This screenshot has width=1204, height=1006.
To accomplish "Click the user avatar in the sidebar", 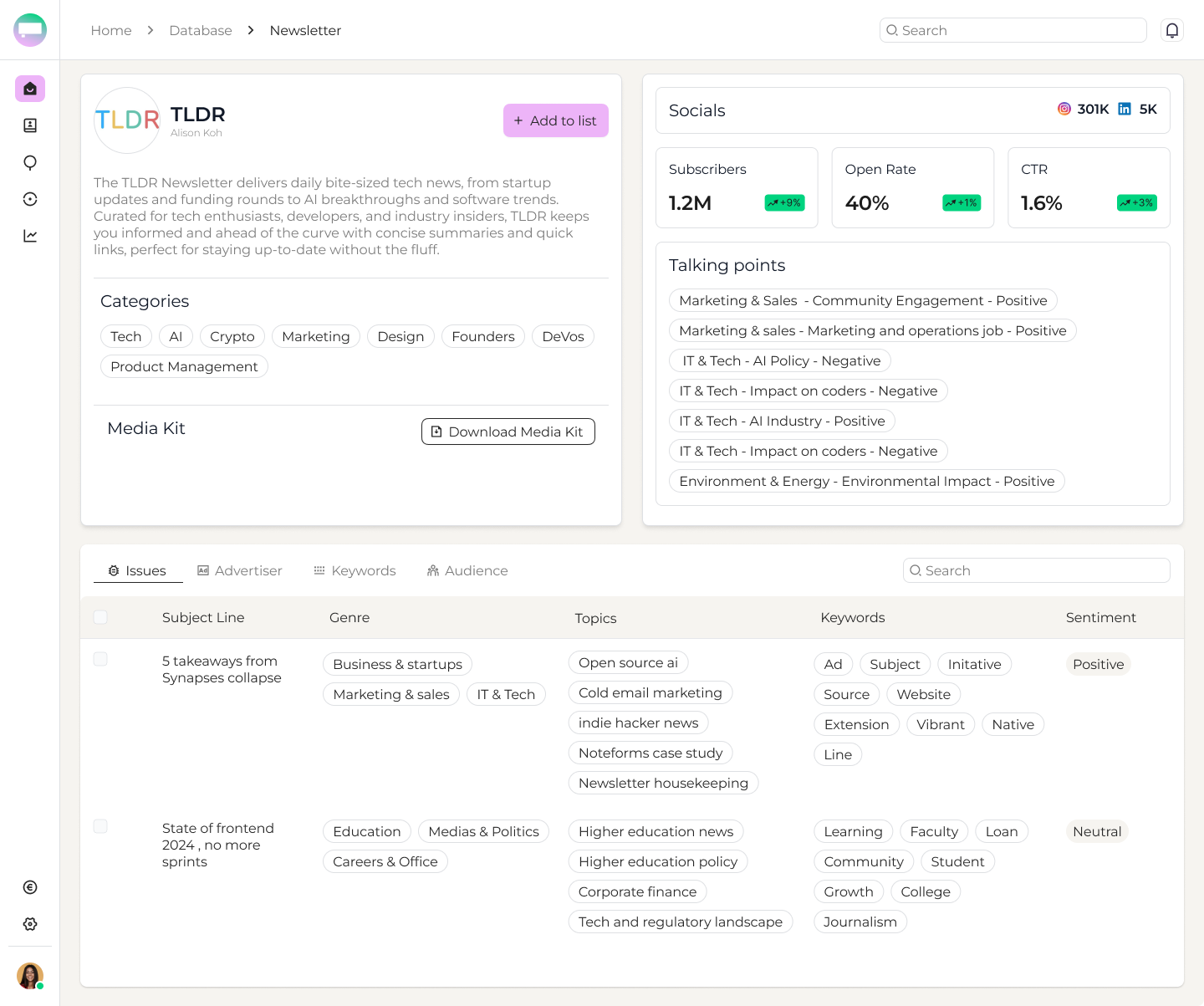I will click(30, 976).
